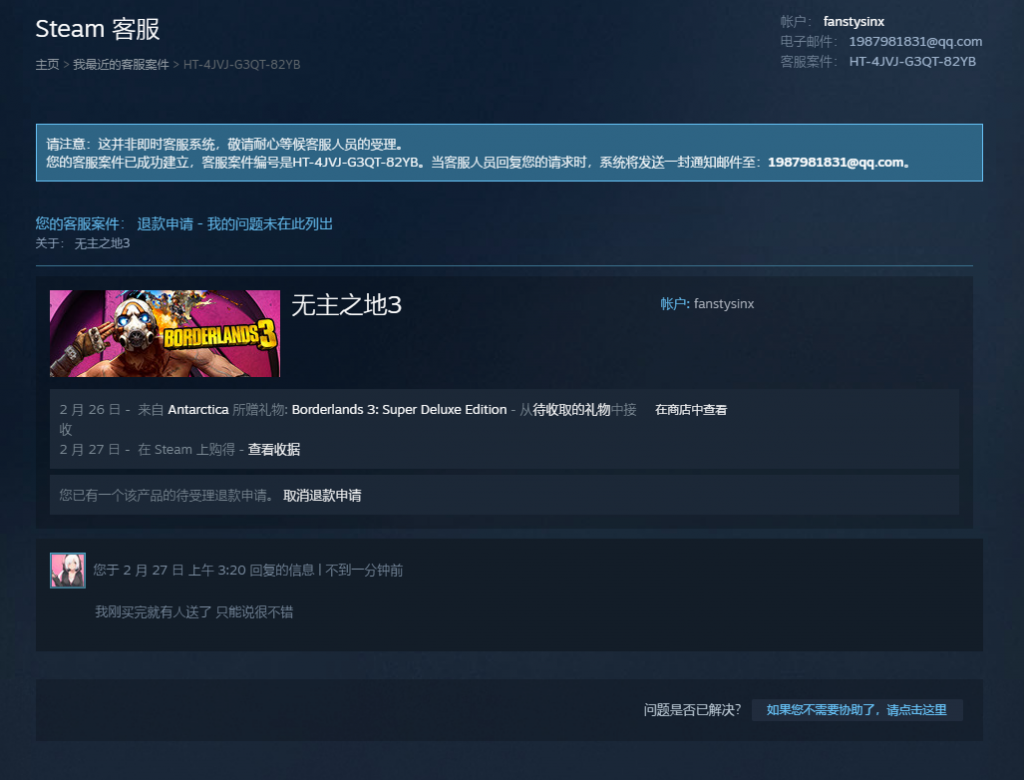Click gifter name Antarctica
This screenshot has height=780, width=1024.
click(198, 410)
